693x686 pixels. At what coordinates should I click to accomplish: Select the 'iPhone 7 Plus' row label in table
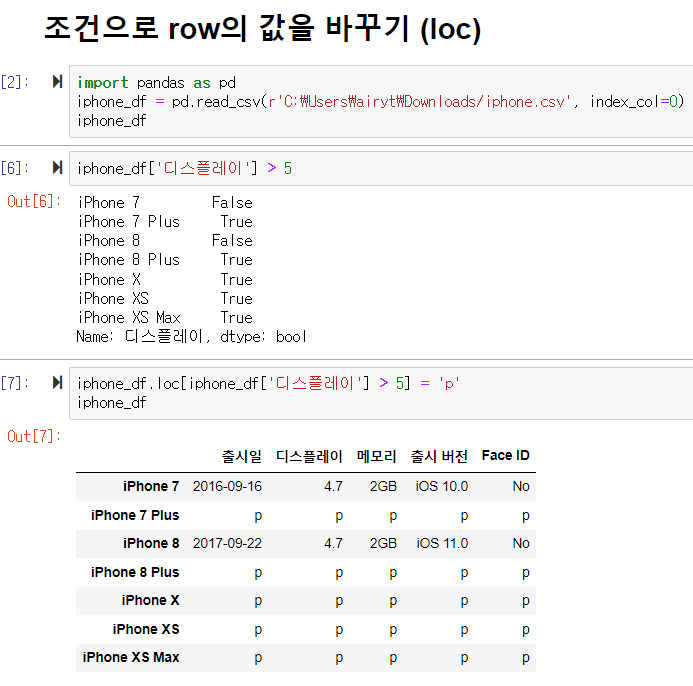[x=135, y=515]
